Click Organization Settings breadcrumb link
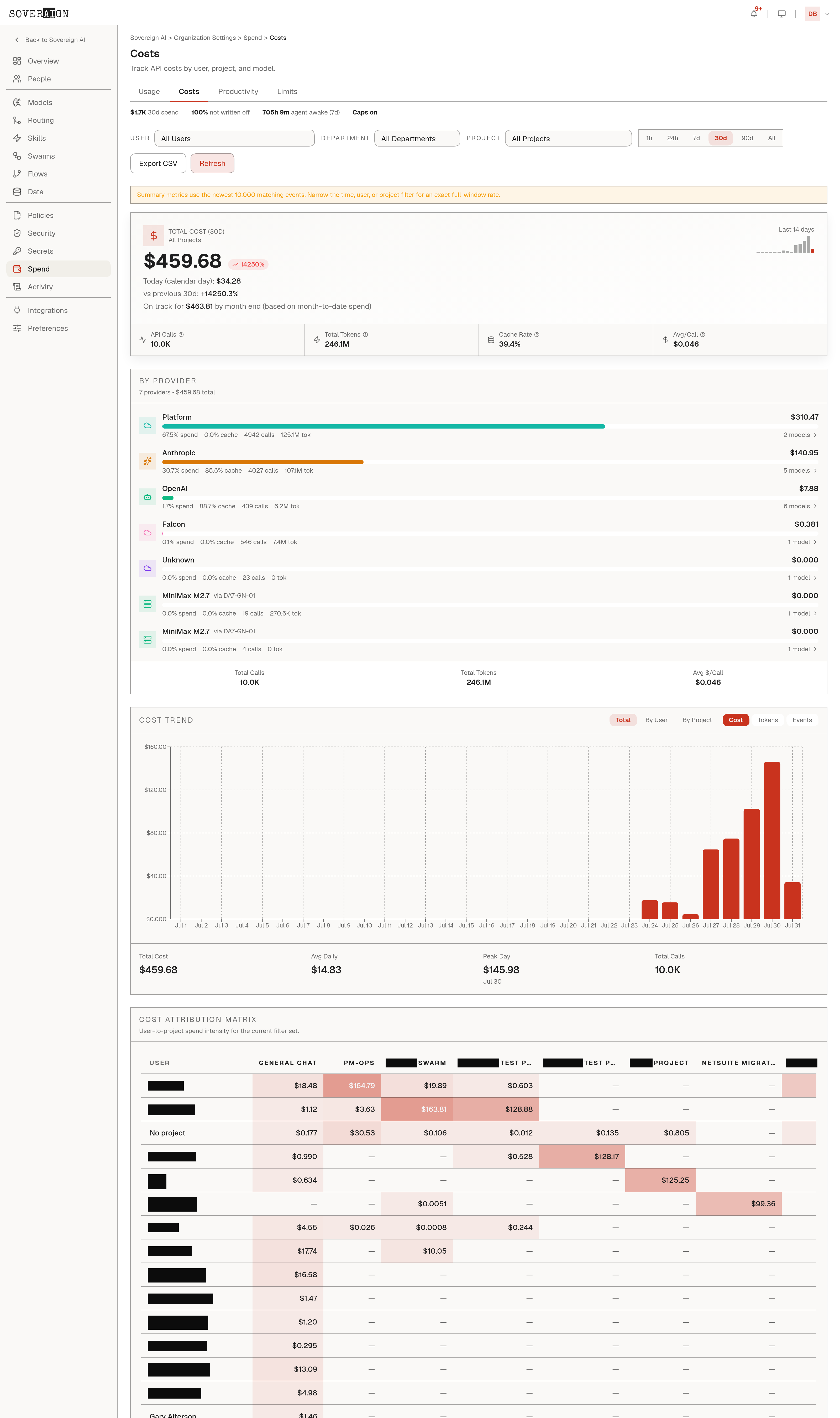Viewport: 840px width, 1418px height. [205, 38]
